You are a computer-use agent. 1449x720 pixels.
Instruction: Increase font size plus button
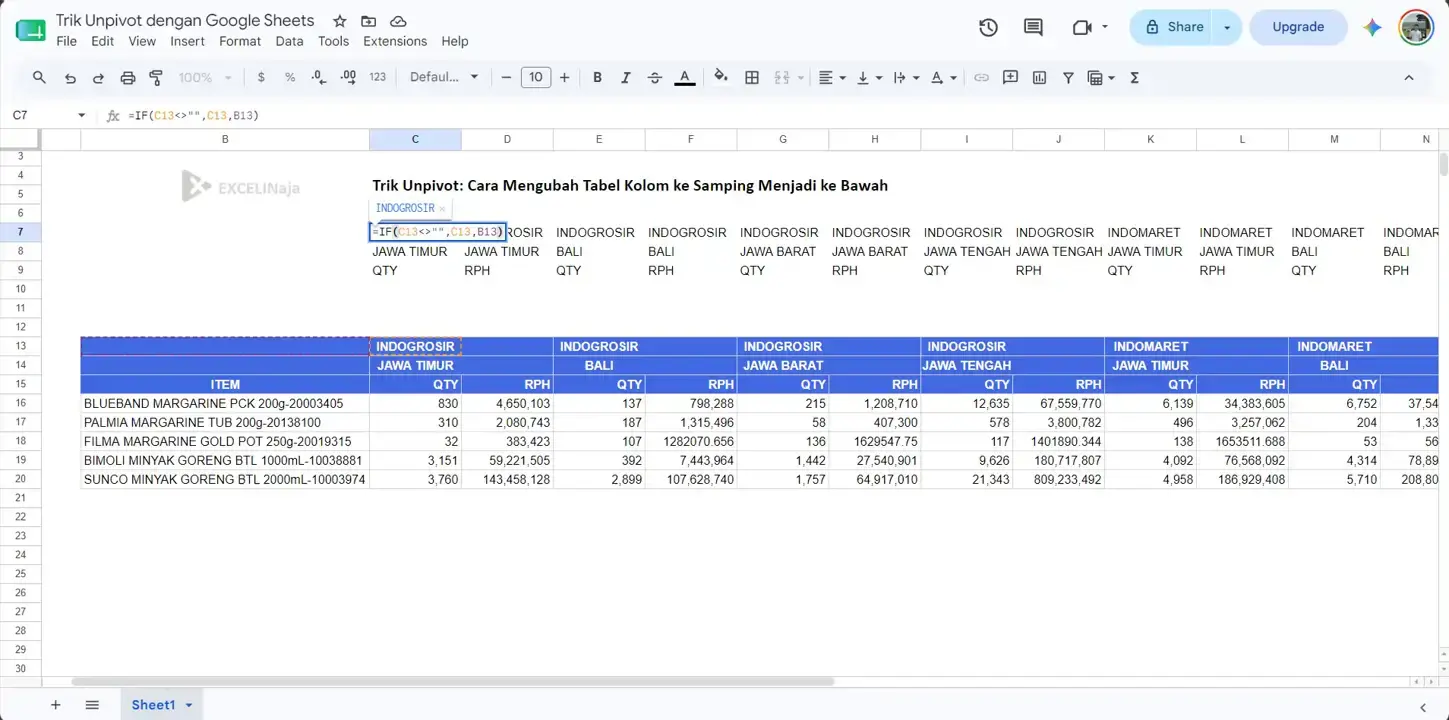(565, 77)
